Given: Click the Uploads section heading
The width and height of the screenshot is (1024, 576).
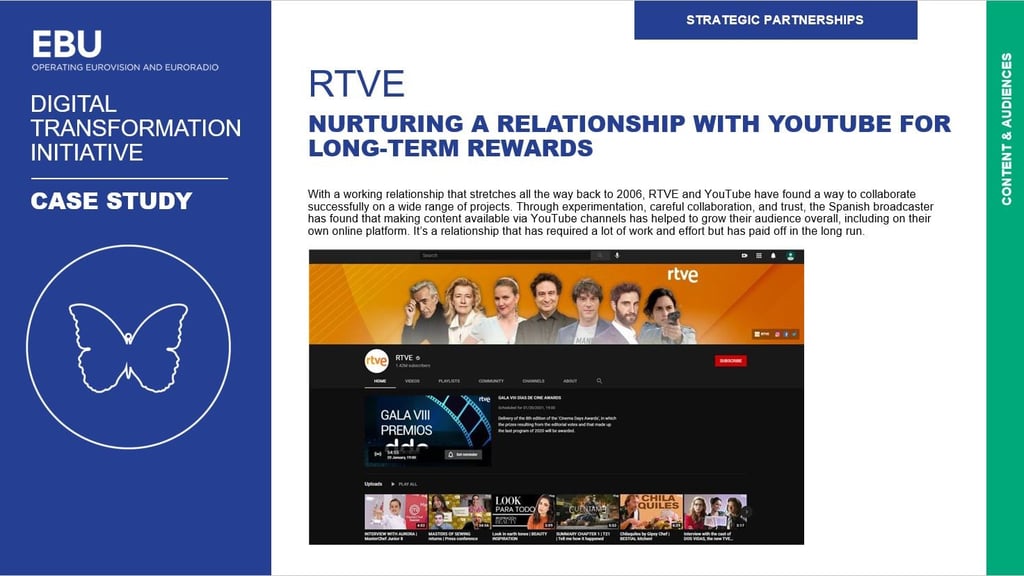Looking at the screenshot, I should tap(373, 484).
